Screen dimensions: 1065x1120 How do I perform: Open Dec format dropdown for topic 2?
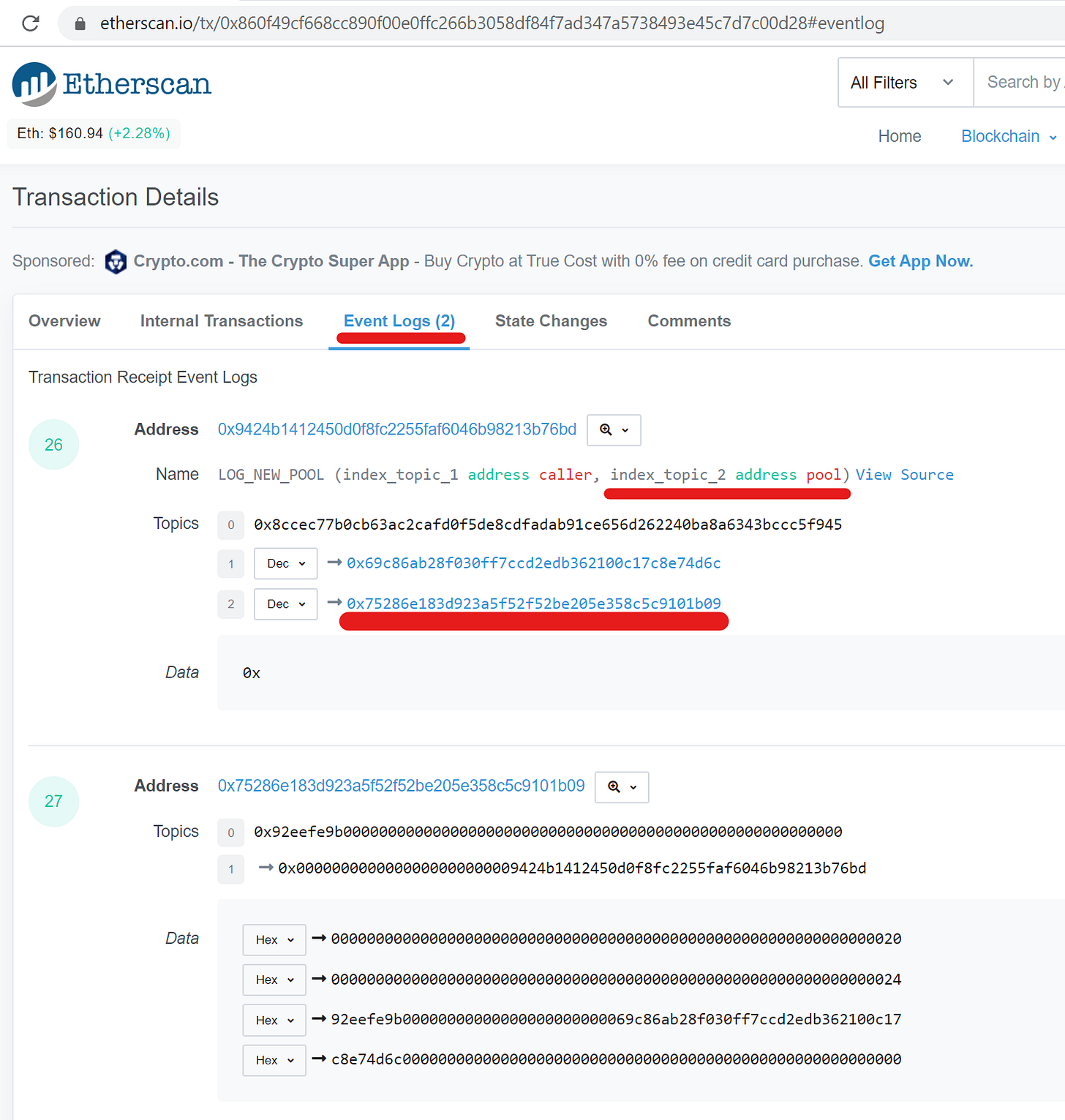286,604
